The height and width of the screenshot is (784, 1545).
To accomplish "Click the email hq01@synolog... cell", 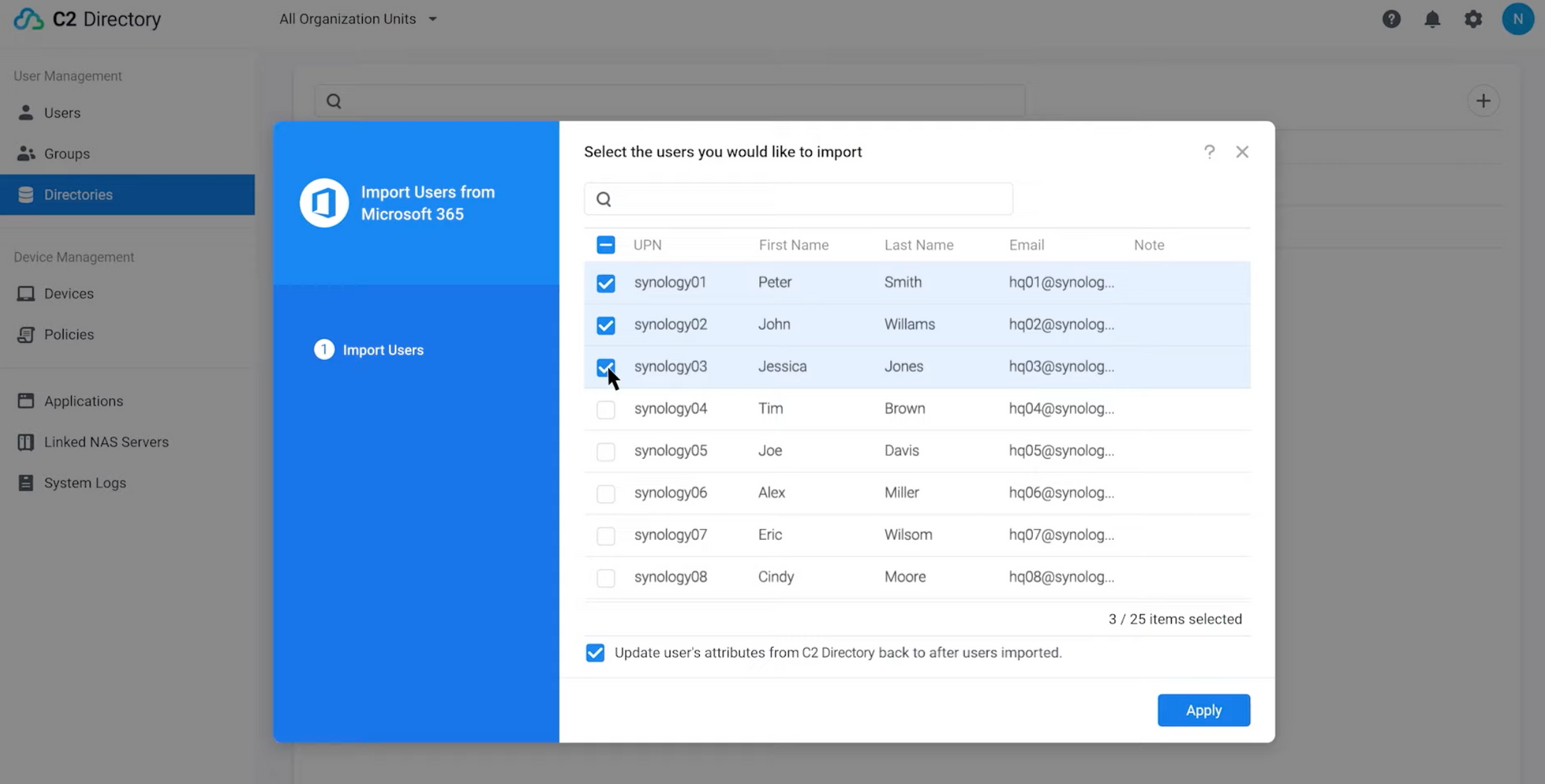I will (1061, 283).
